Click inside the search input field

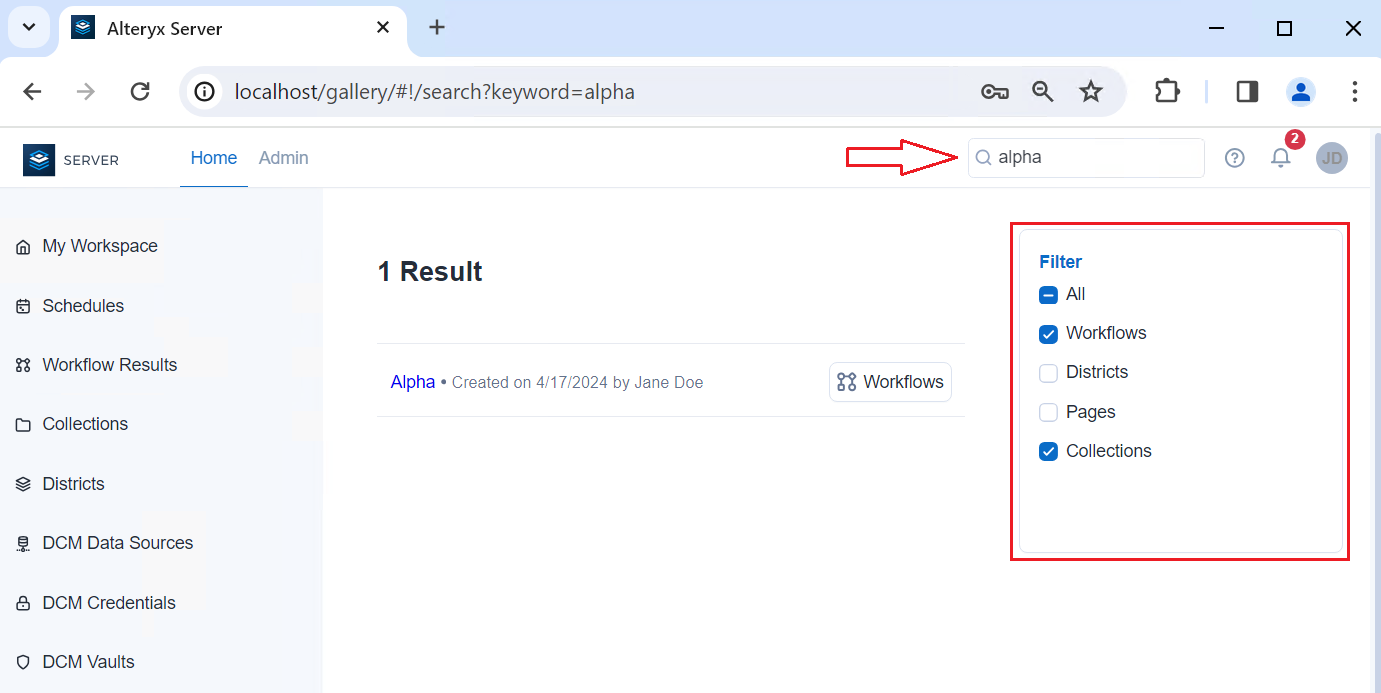pos(1086,157)
